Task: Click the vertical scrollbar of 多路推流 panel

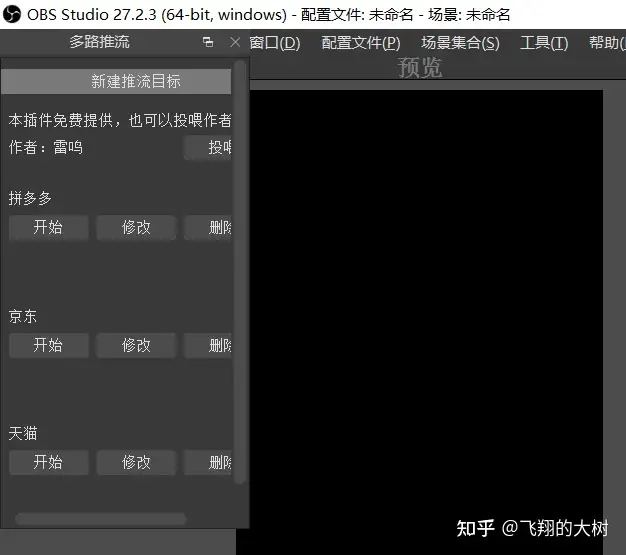Action: pos(240,272)
